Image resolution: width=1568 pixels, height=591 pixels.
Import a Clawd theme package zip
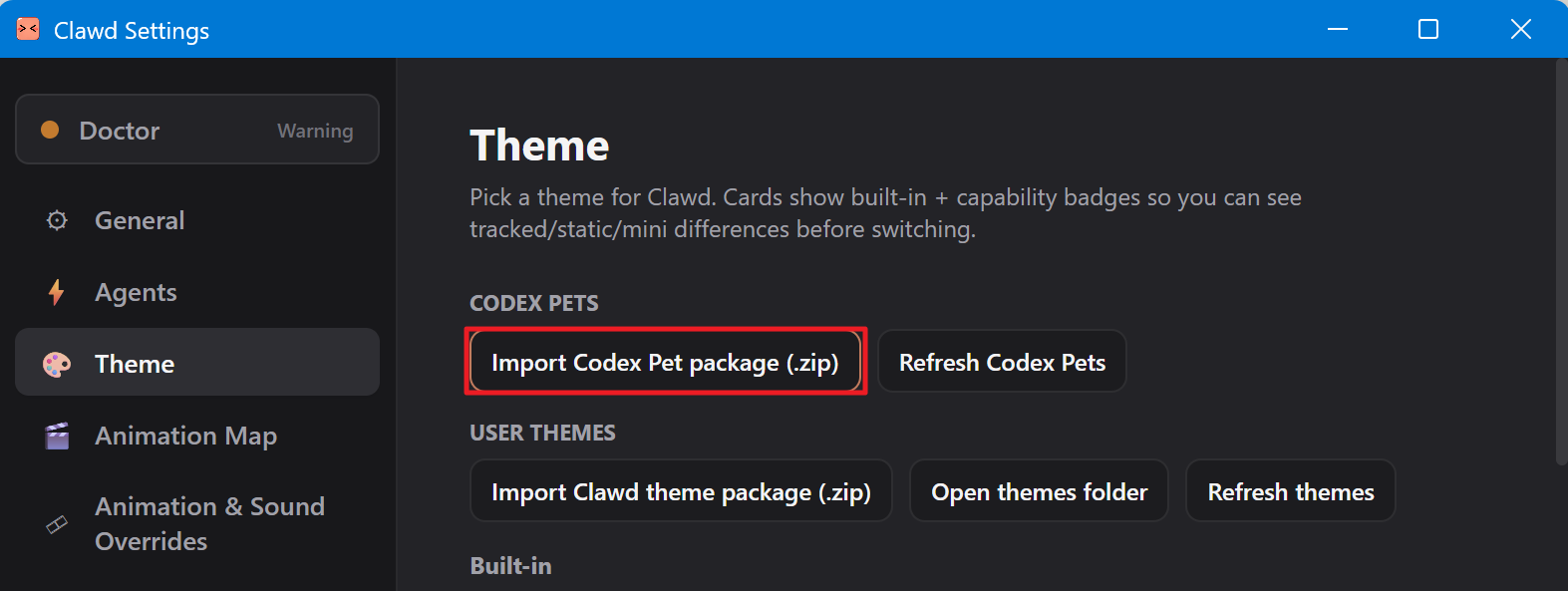click(681, 491)
